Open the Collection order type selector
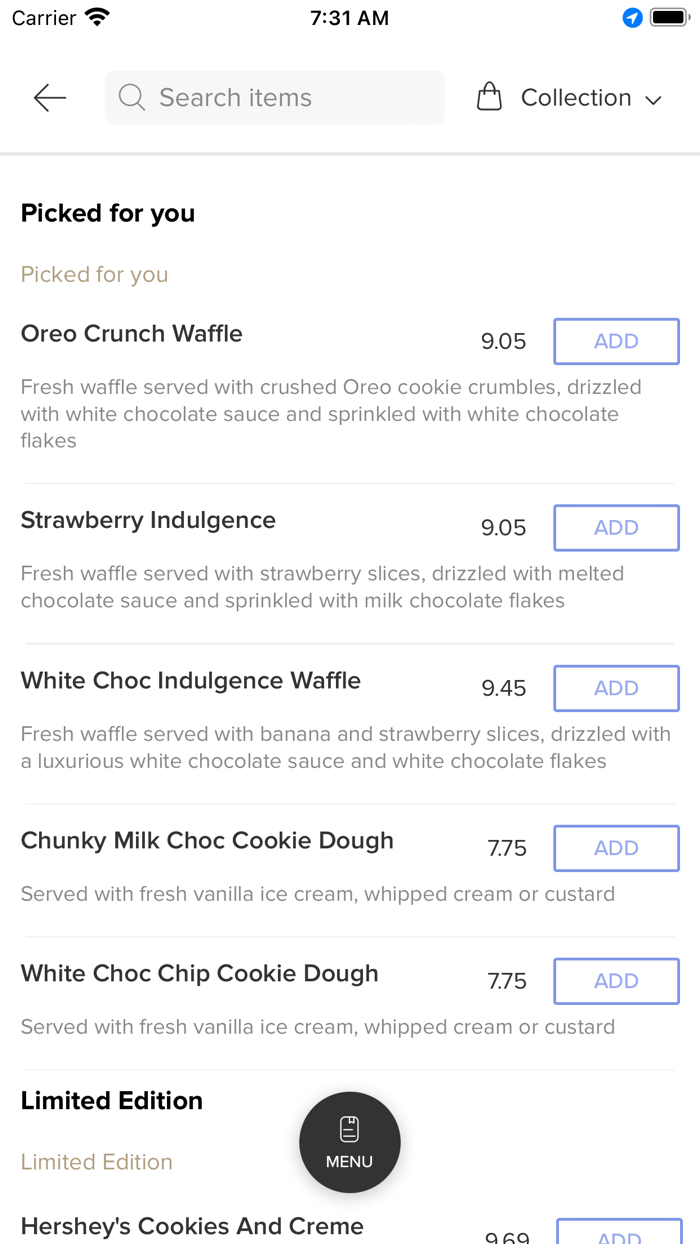This screenshot has width=700, height=1244. pyautogui.click(x=576, y=97)
